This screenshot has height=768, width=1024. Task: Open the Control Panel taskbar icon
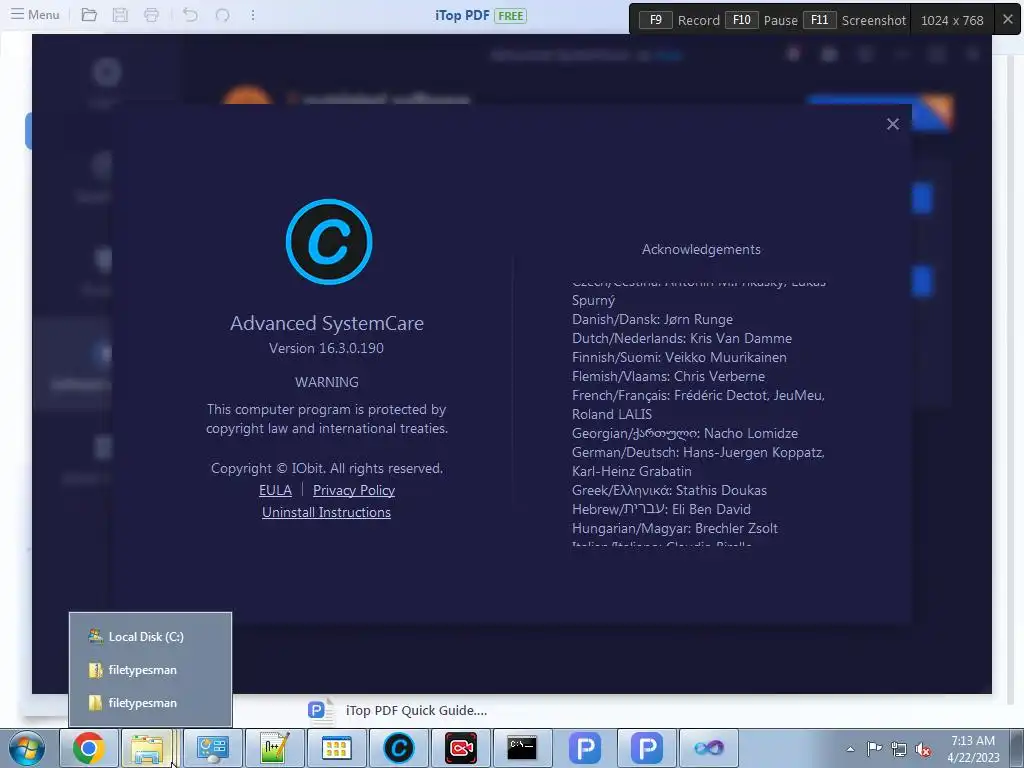212,748
